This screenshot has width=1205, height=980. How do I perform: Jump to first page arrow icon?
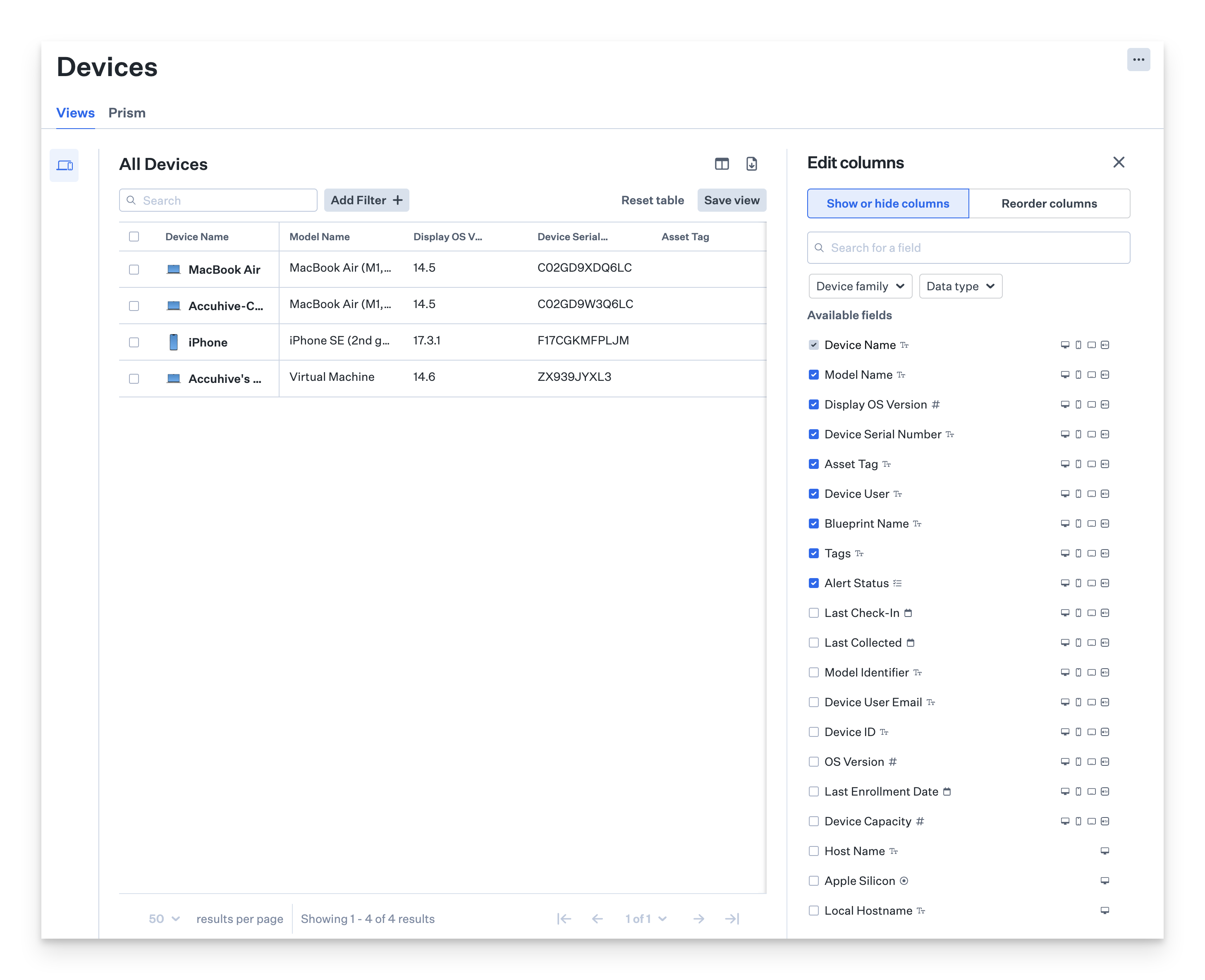pos(564,918)
